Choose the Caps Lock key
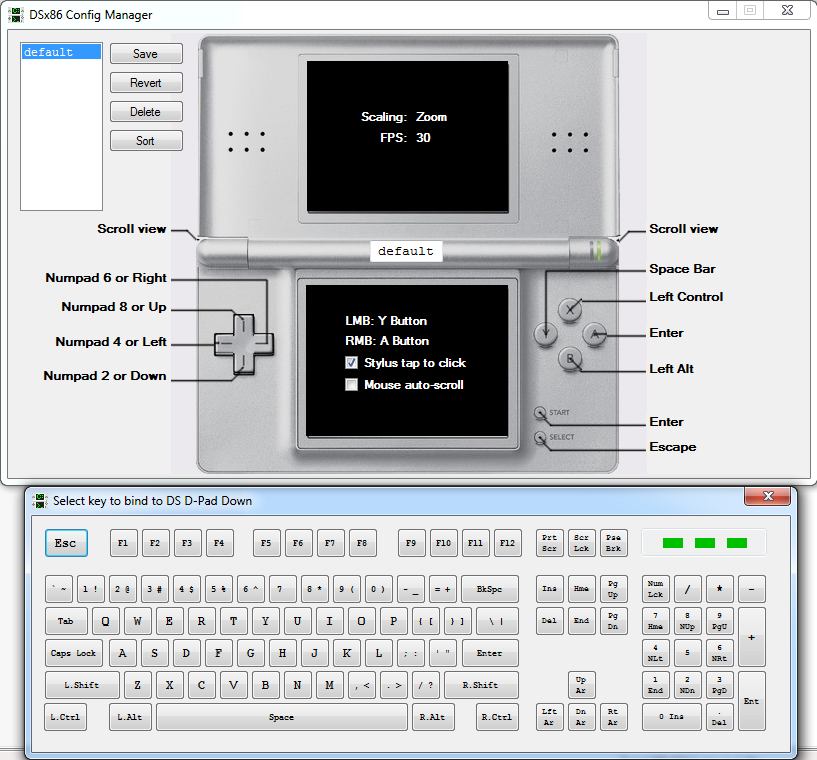The image size is (817, 760). (74, 653)
